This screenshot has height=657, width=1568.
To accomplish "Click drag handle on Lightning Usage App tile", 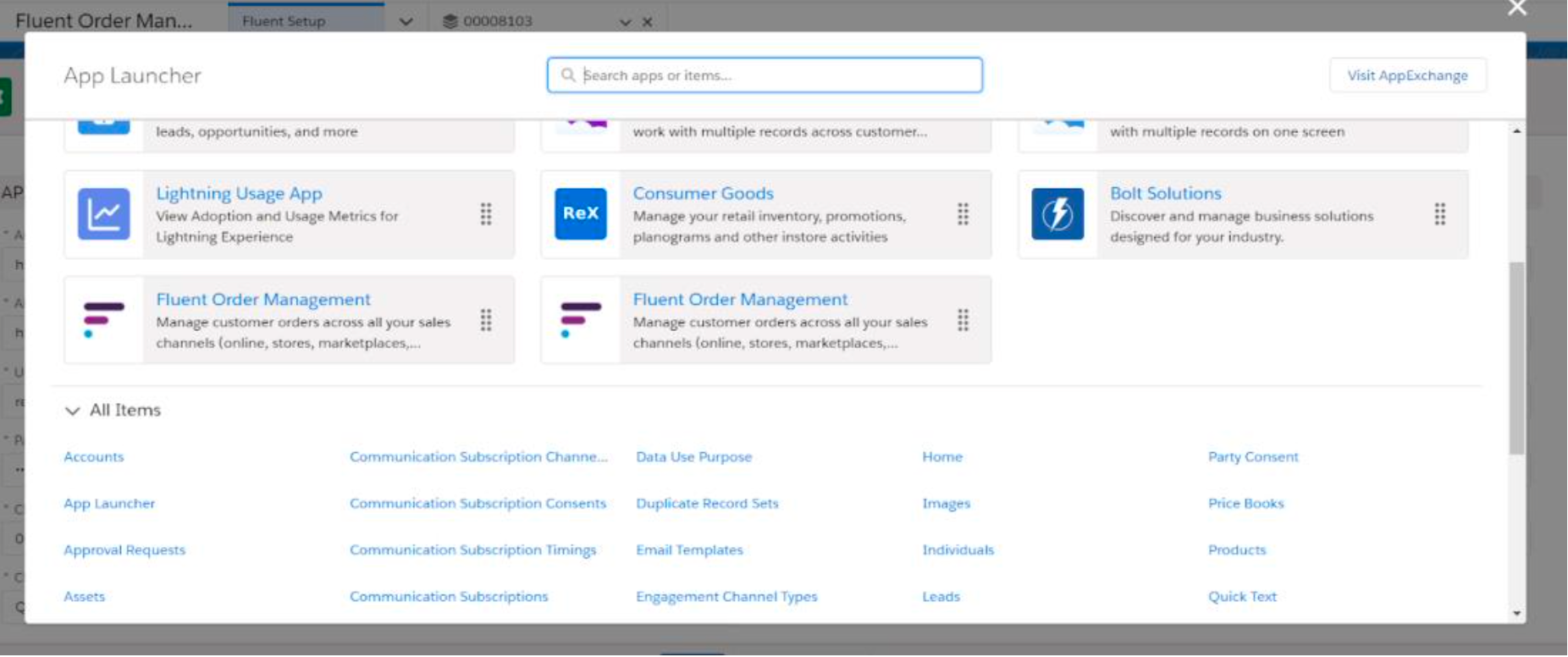I will pos(486,214).
